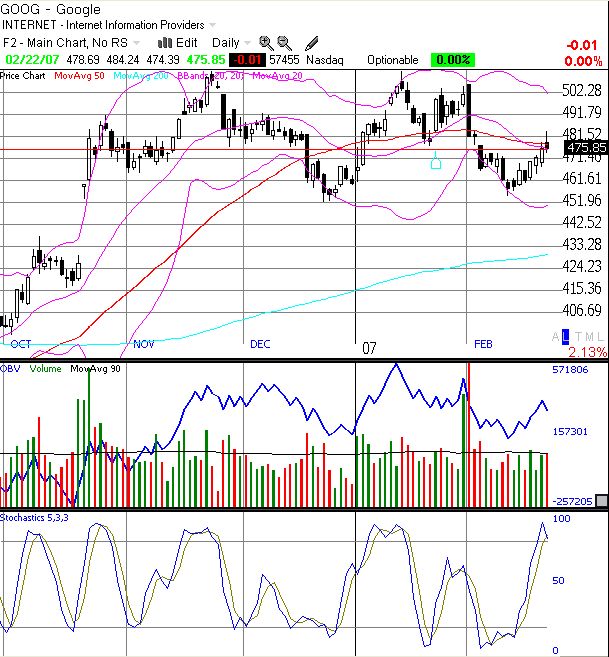Click the zoom in magnifier icon
The height and width of the screenshot is (657, 609).
pos(266,42)
